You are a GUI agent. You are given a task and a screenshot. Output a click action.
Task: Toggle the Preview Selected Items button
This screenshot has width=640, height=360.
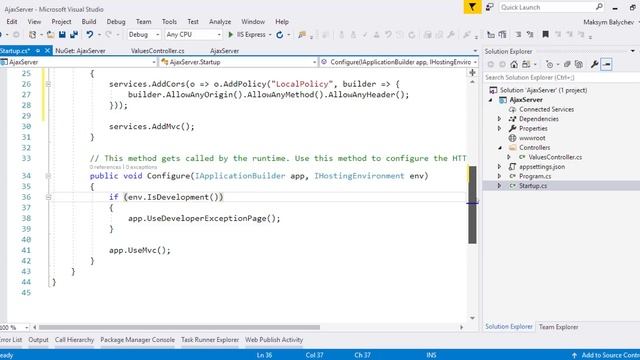coord(607,64)
